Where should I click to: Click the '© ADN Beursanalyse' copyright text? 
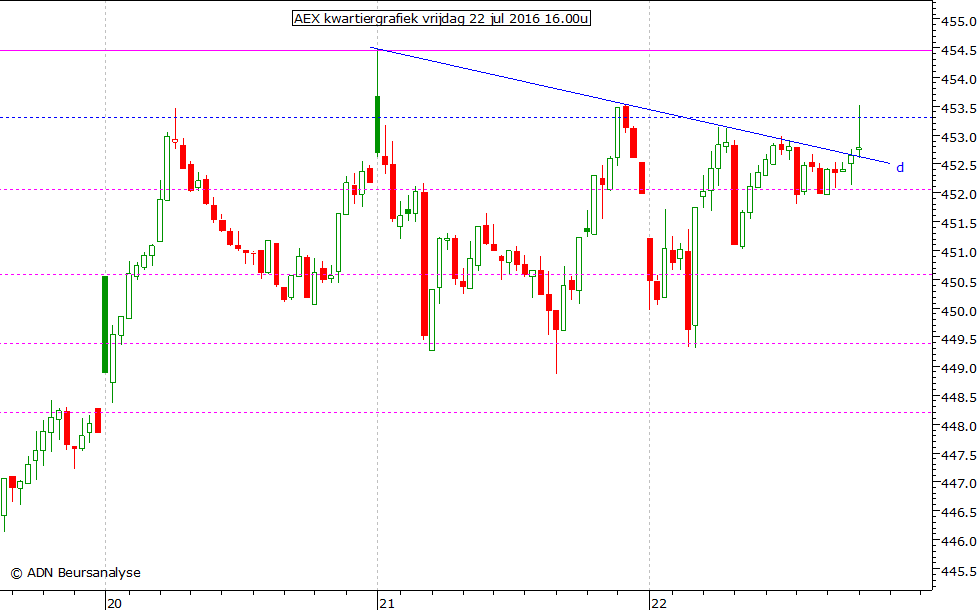pos(76,572)
